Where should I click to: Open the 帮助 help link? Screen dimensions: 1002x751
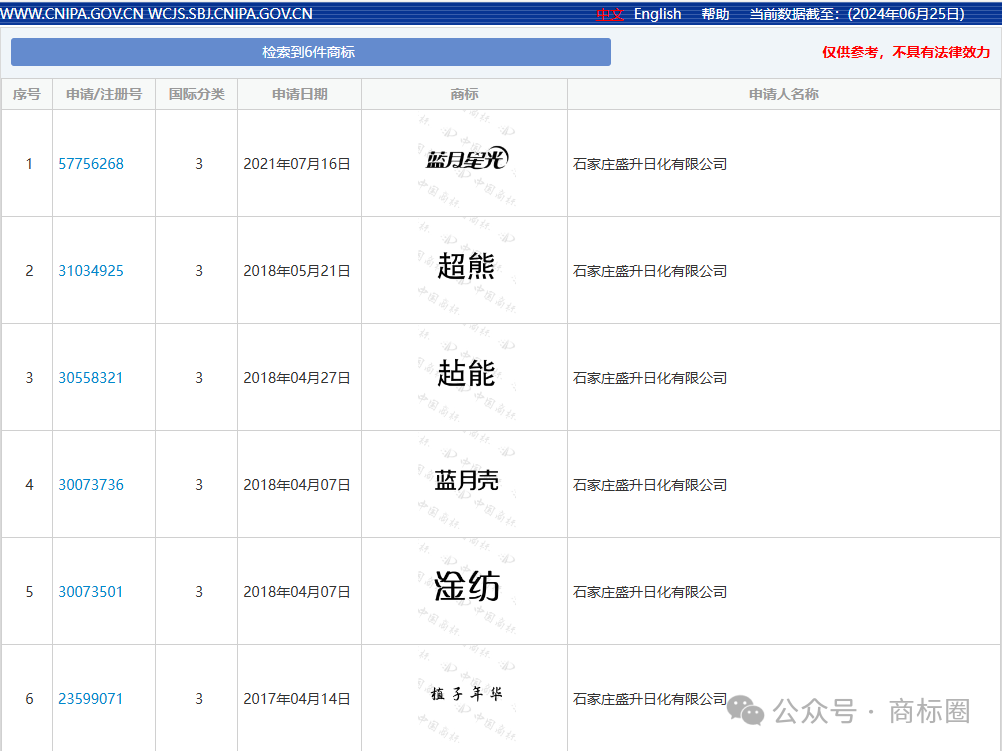pos(715,14)
